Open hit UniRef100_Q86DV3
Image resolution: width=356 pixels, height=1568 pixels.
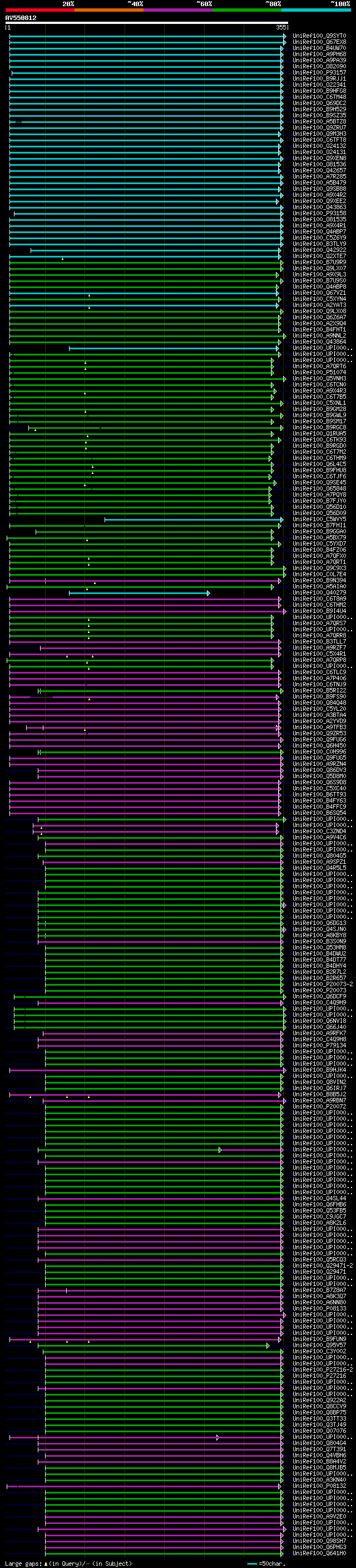coord(319,770)
